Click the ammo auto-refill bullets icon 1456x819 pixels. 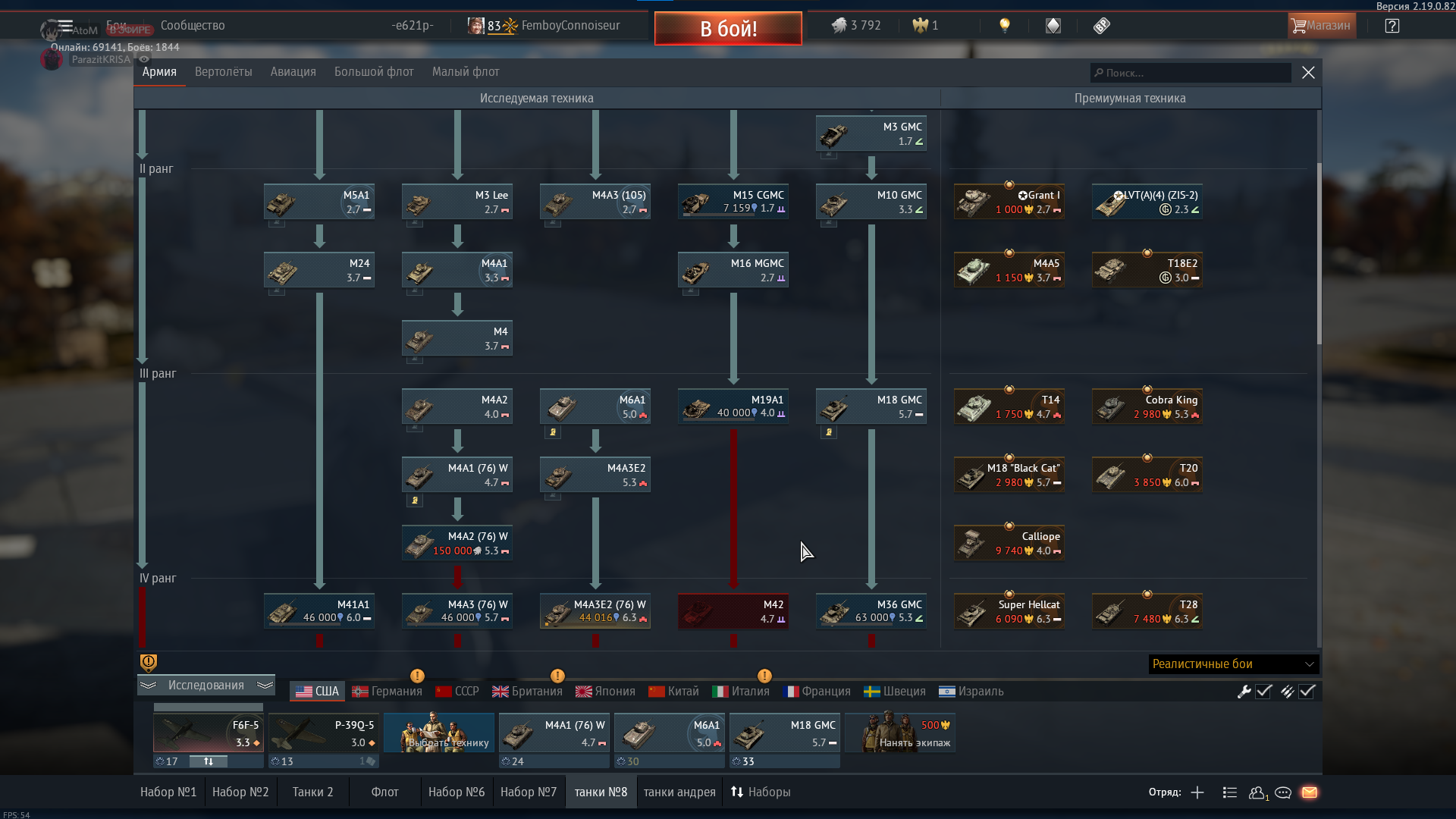(1288, 692)
